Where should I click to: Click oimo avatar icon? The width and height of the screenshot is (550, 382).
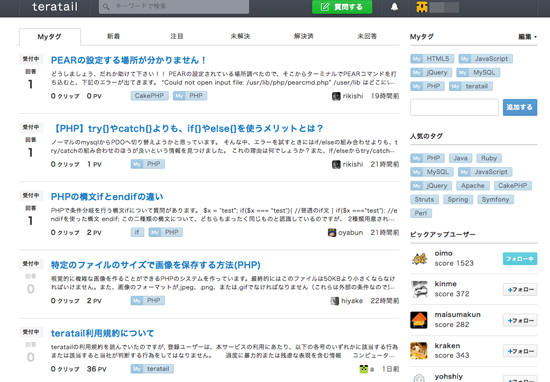pos(419,259)
